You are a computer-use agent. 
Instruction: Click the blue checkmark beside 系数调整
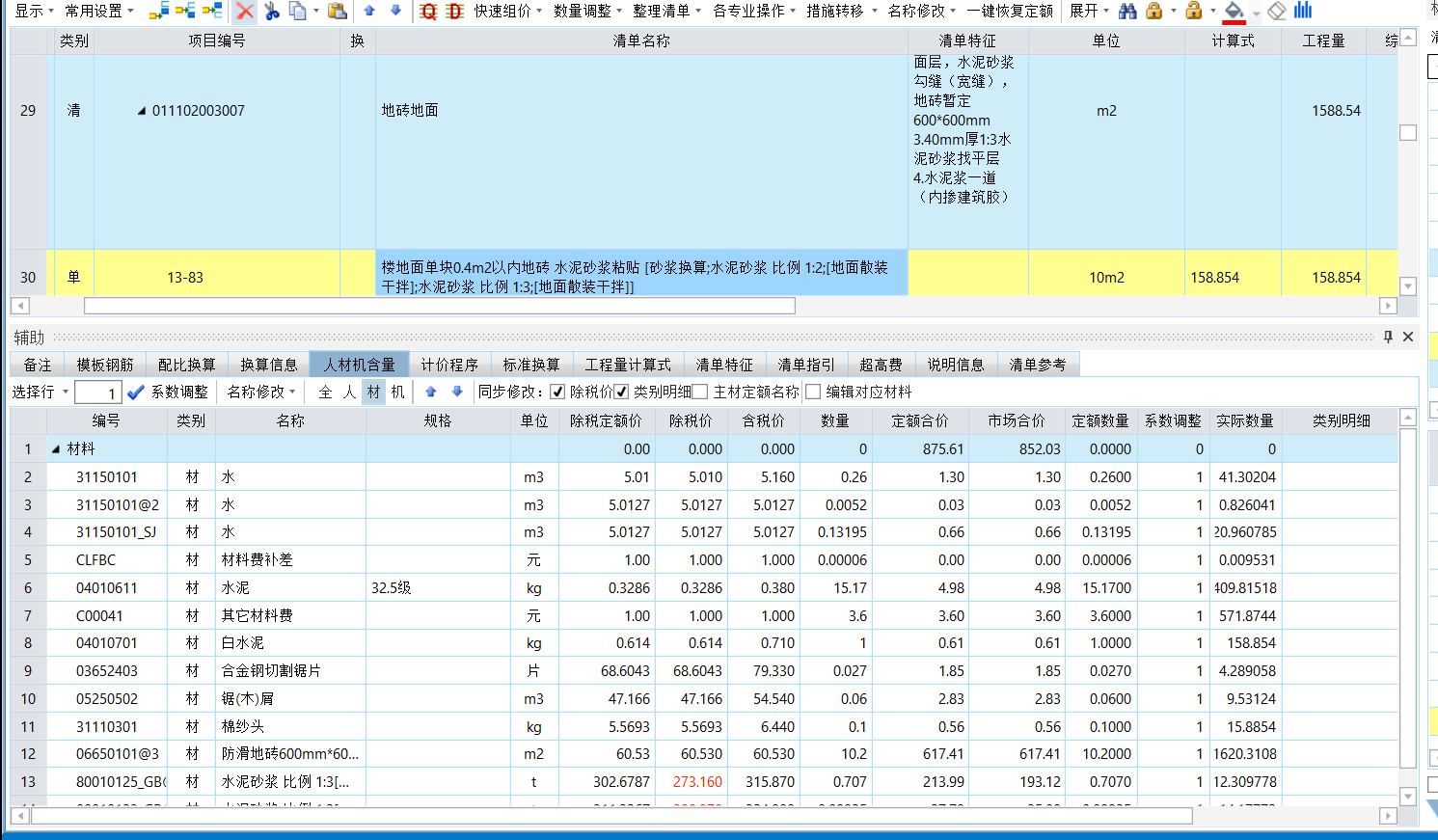[x=136, y=392]
